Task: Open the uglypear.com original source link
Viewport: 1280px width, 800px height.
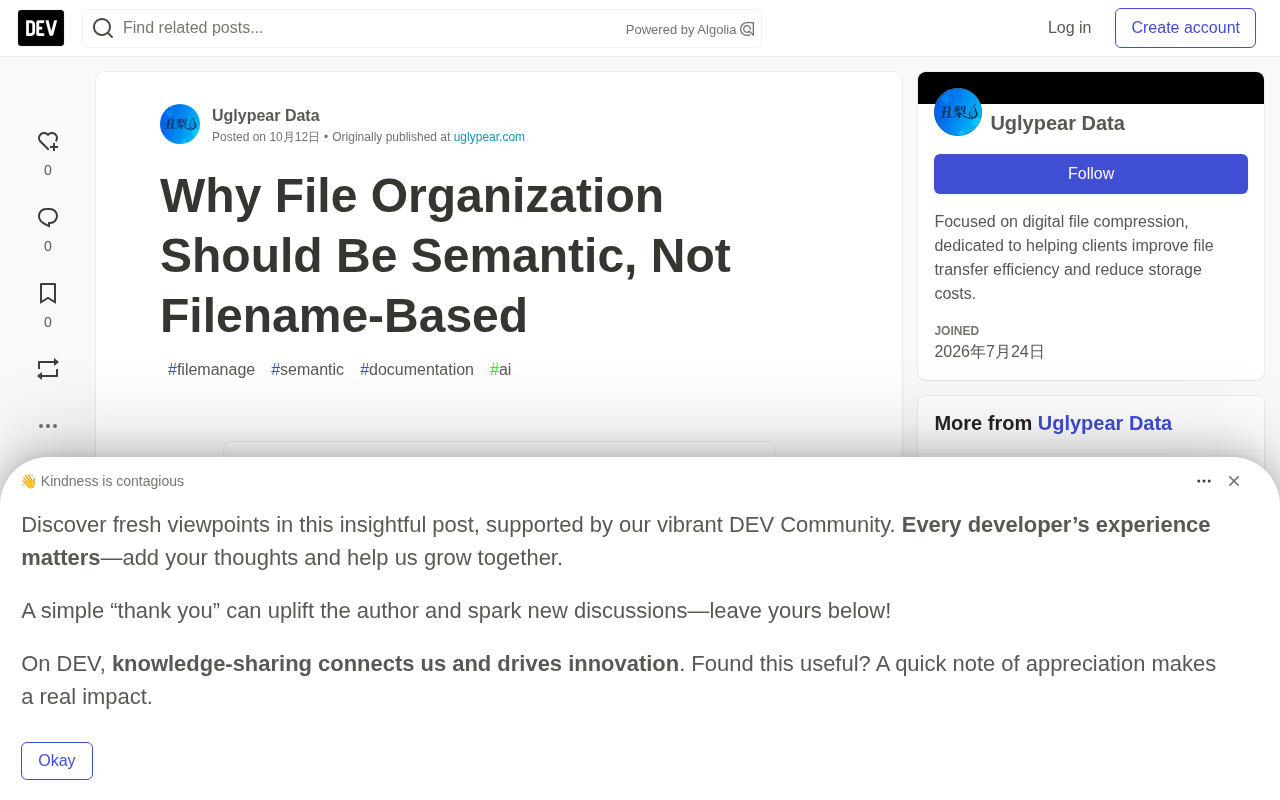Action: tap(489, 137)
